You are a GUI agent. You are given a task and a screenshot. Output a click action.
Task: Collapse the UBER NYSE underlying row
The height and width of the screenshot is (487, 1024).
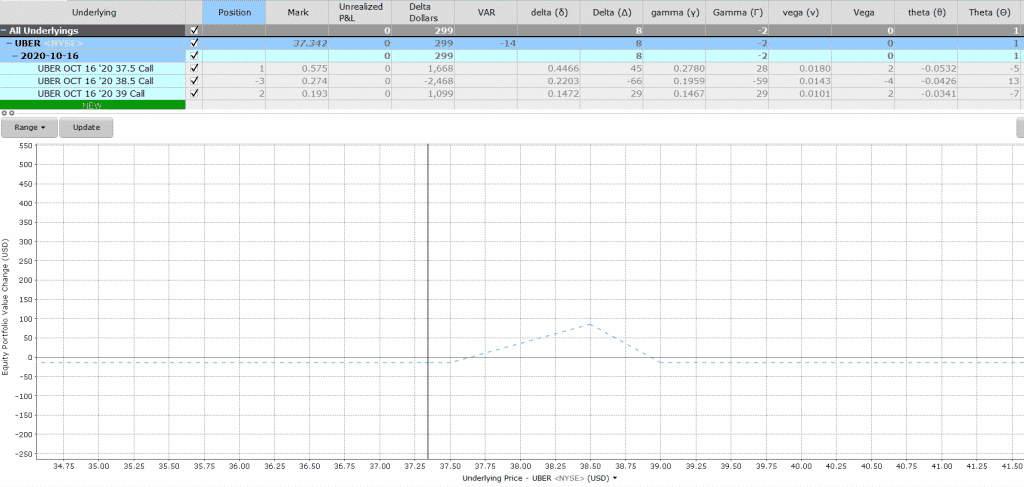(x=9, y=44)
